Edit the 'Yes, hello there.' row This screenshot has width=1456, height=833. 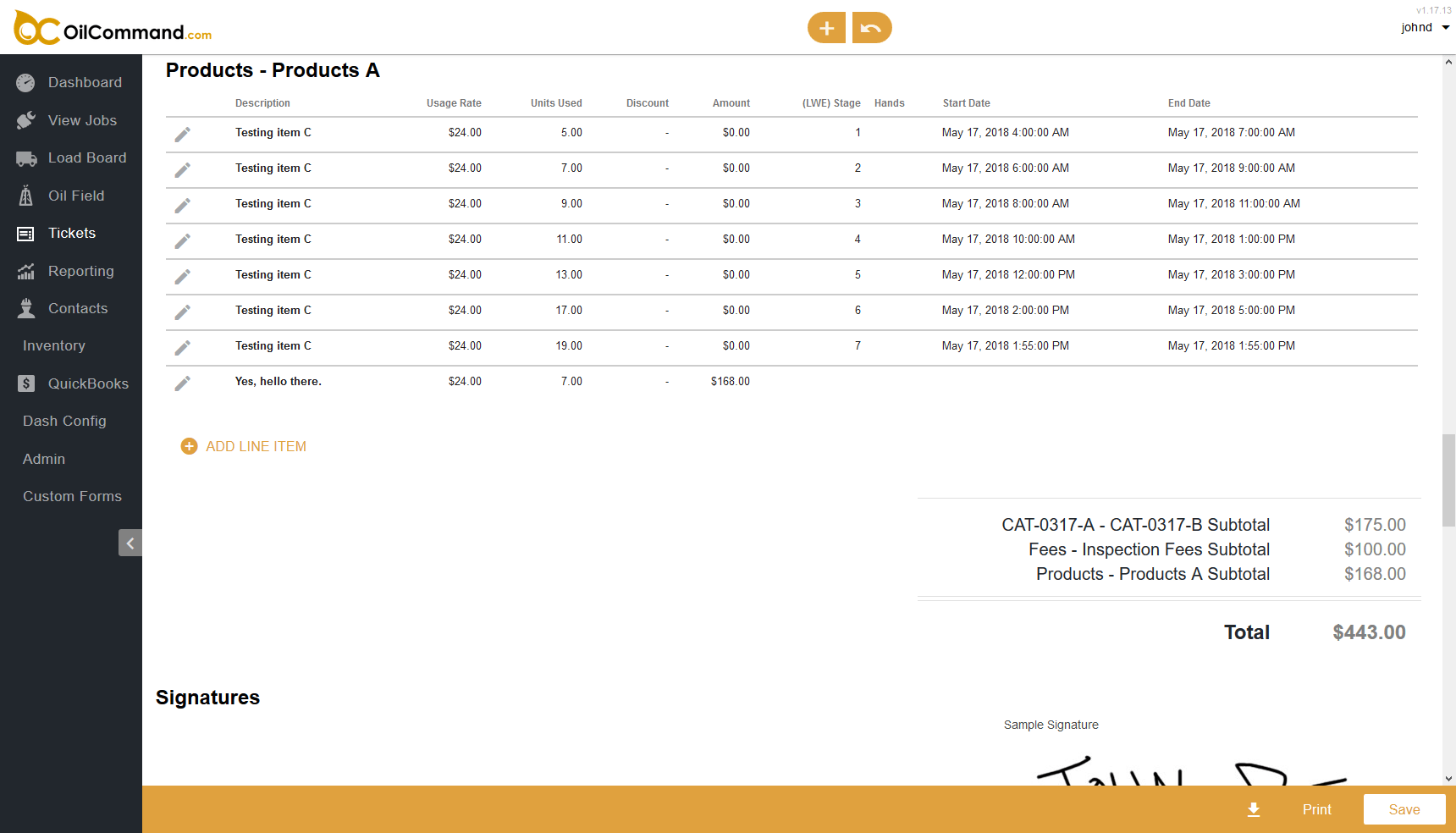pyautogui.click(x=182, y=383)
